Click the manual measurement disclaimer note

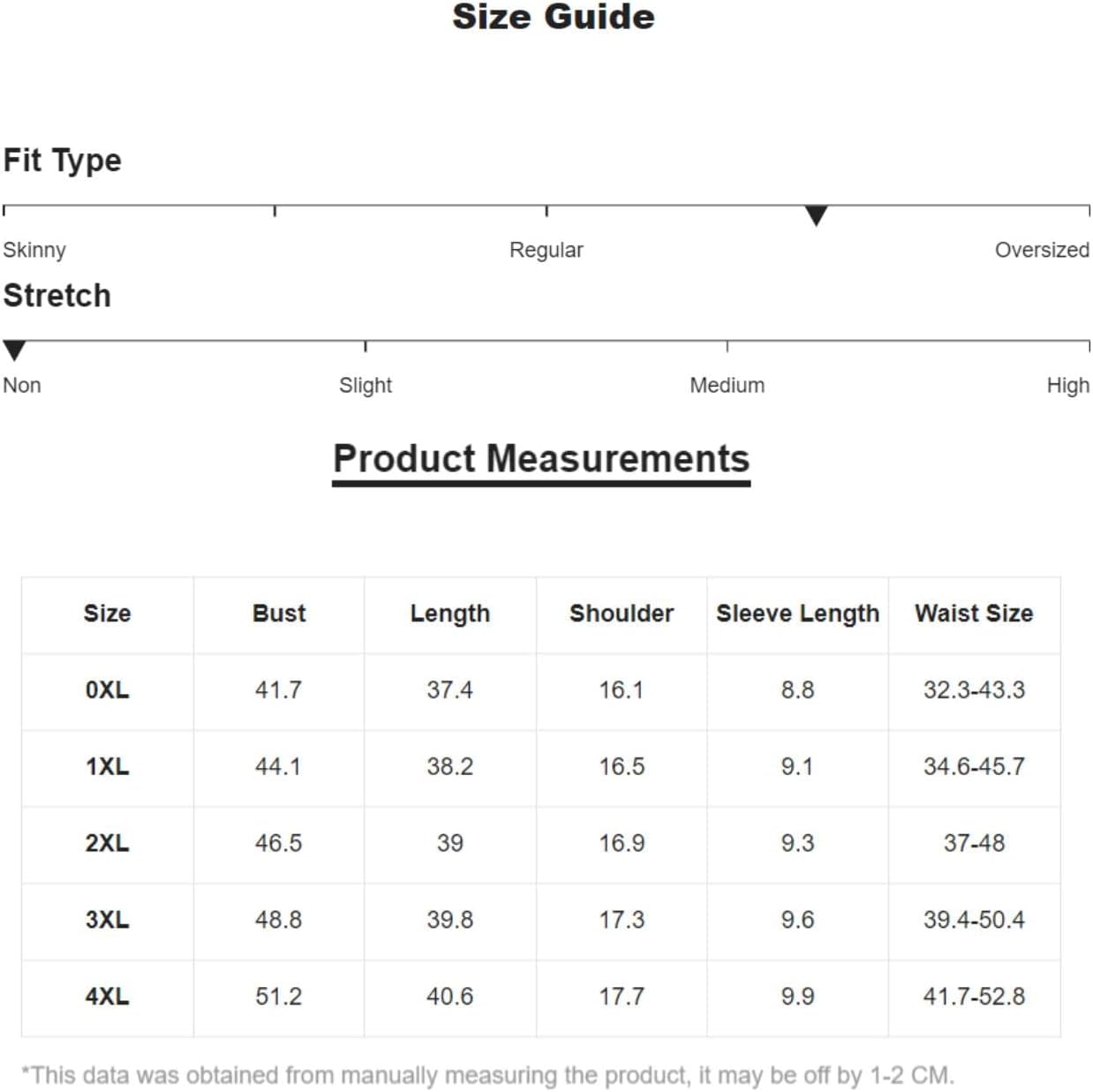487,1075
